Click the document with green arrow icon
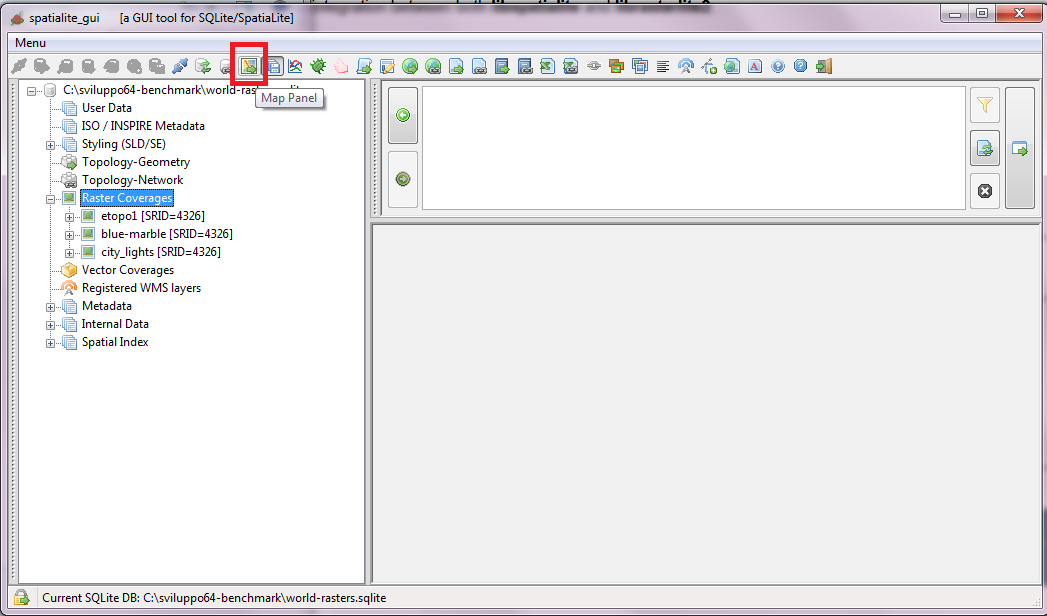 (456, 66)
